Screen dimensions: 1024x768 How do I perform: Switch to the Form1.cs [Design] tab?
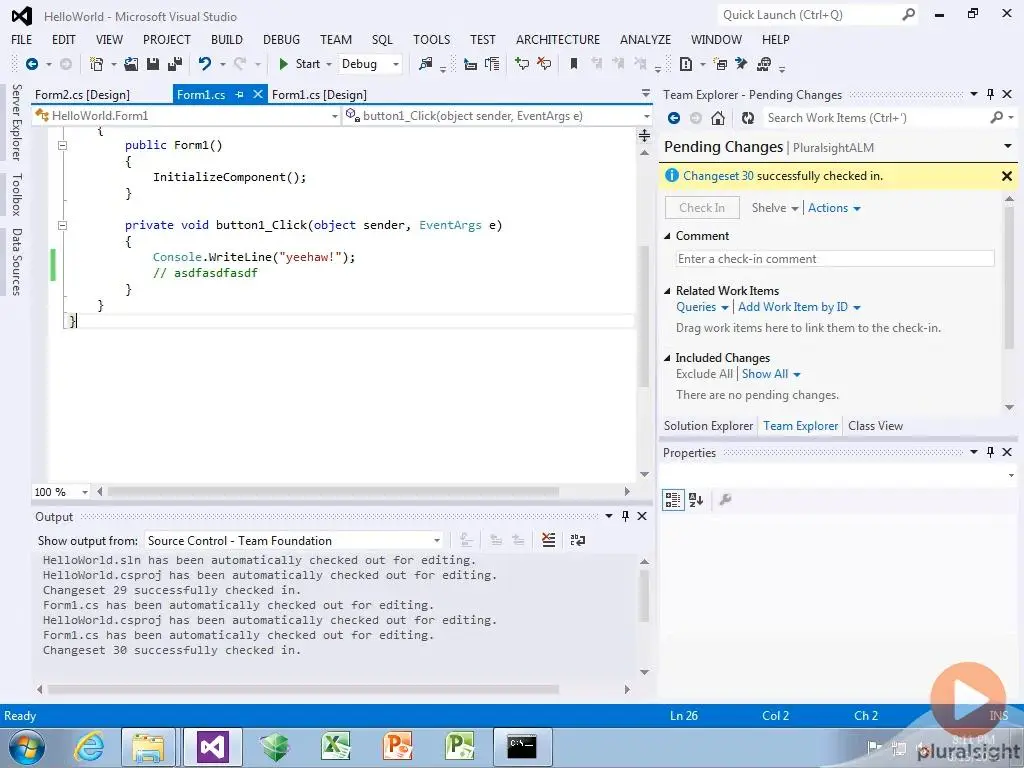(319, 95)
